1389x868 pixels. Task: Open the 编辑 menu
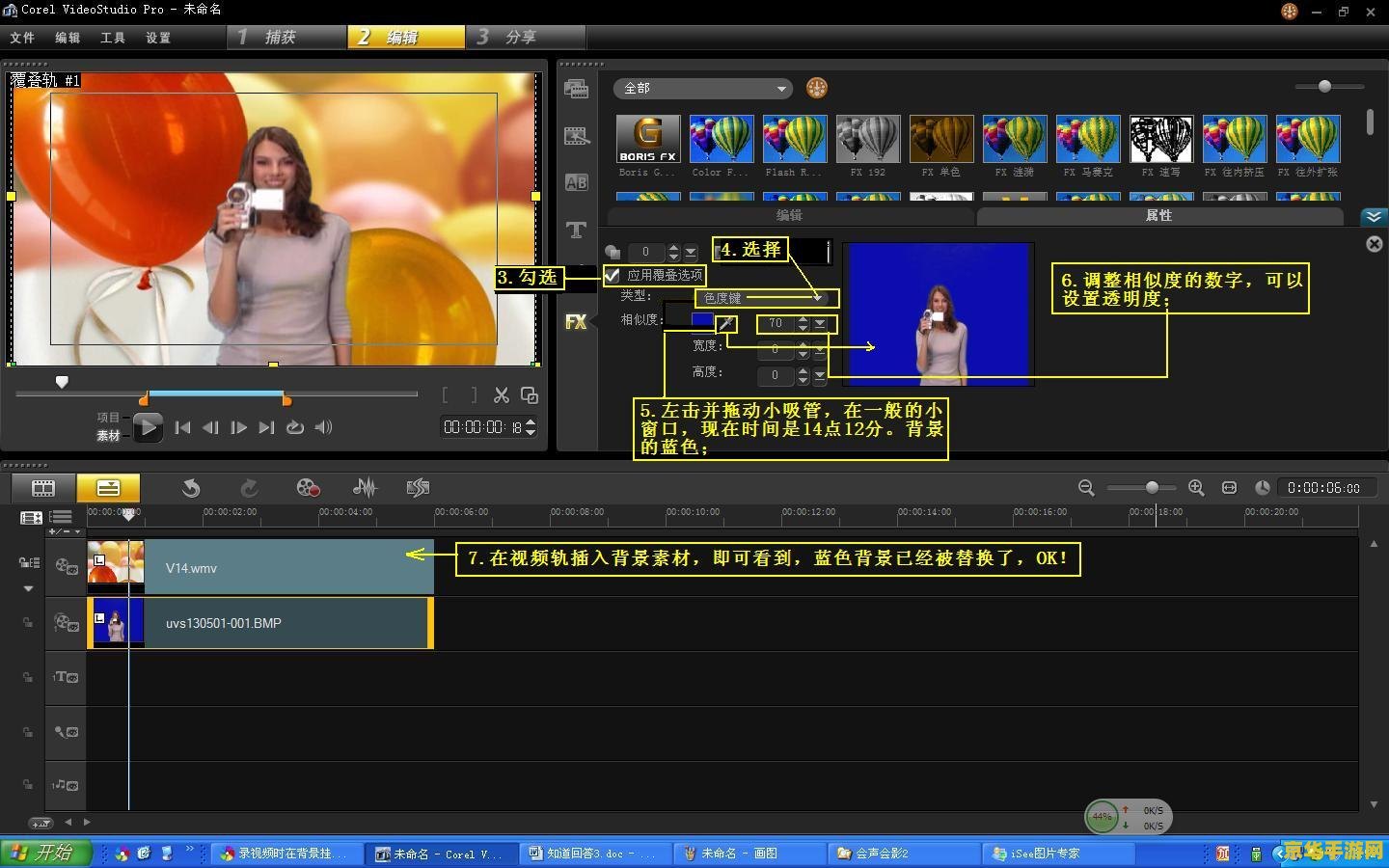click(68, 38)
